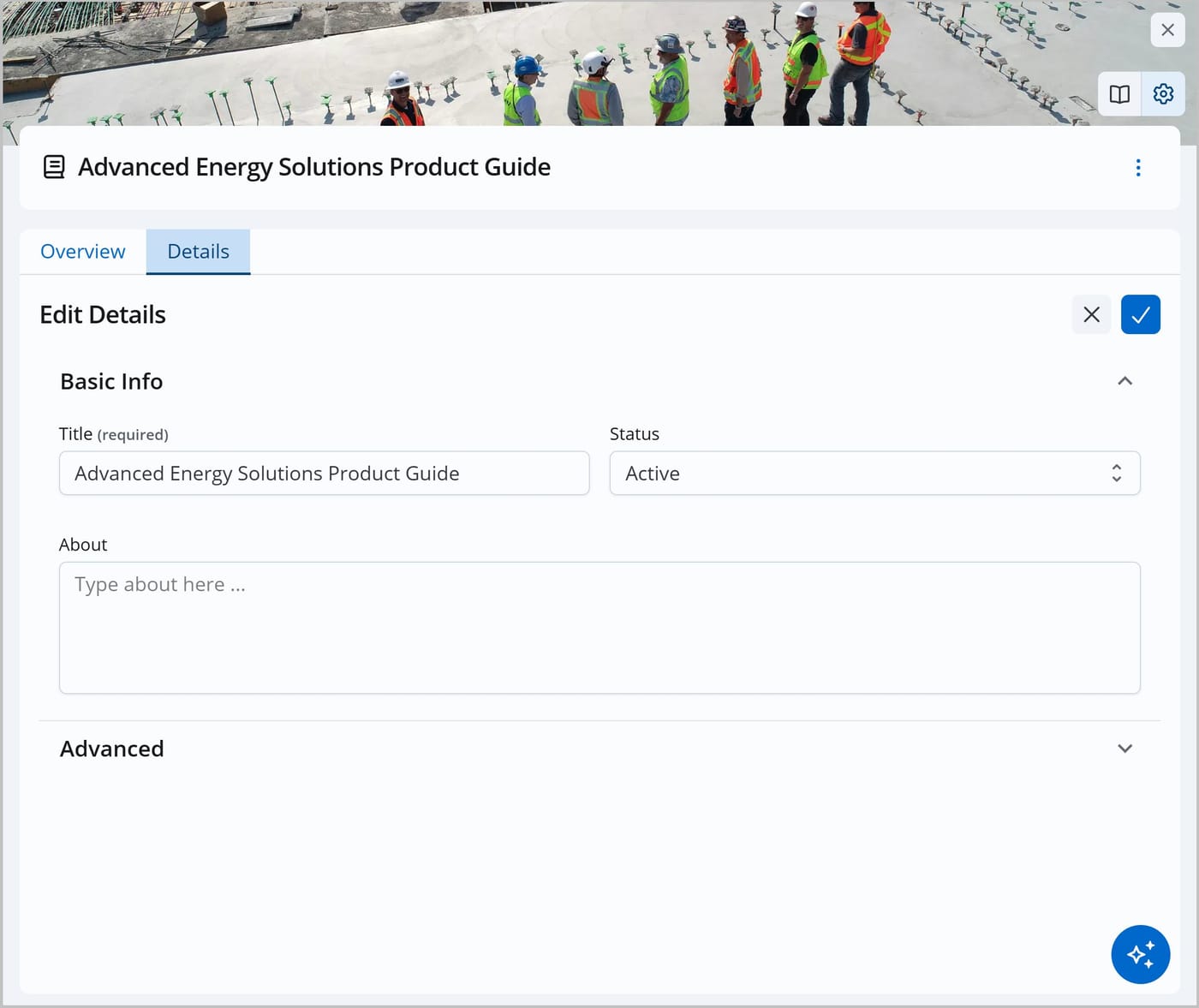Click the Basic Info section label
This screenshot has height=1008, width=1199.
(x=111, y=382)
